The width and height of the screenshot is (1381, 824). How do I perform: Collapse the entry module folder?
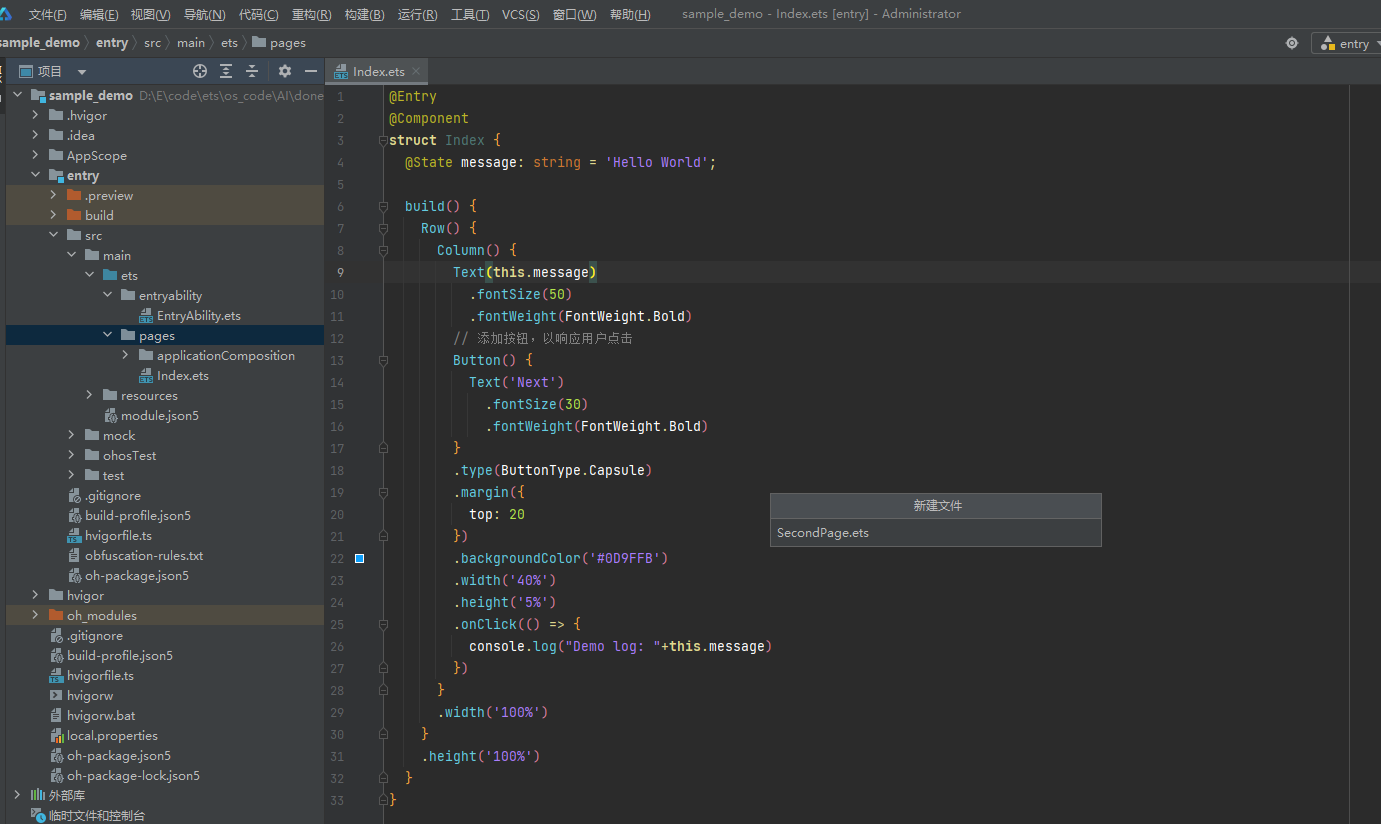[x=35, y=176]
